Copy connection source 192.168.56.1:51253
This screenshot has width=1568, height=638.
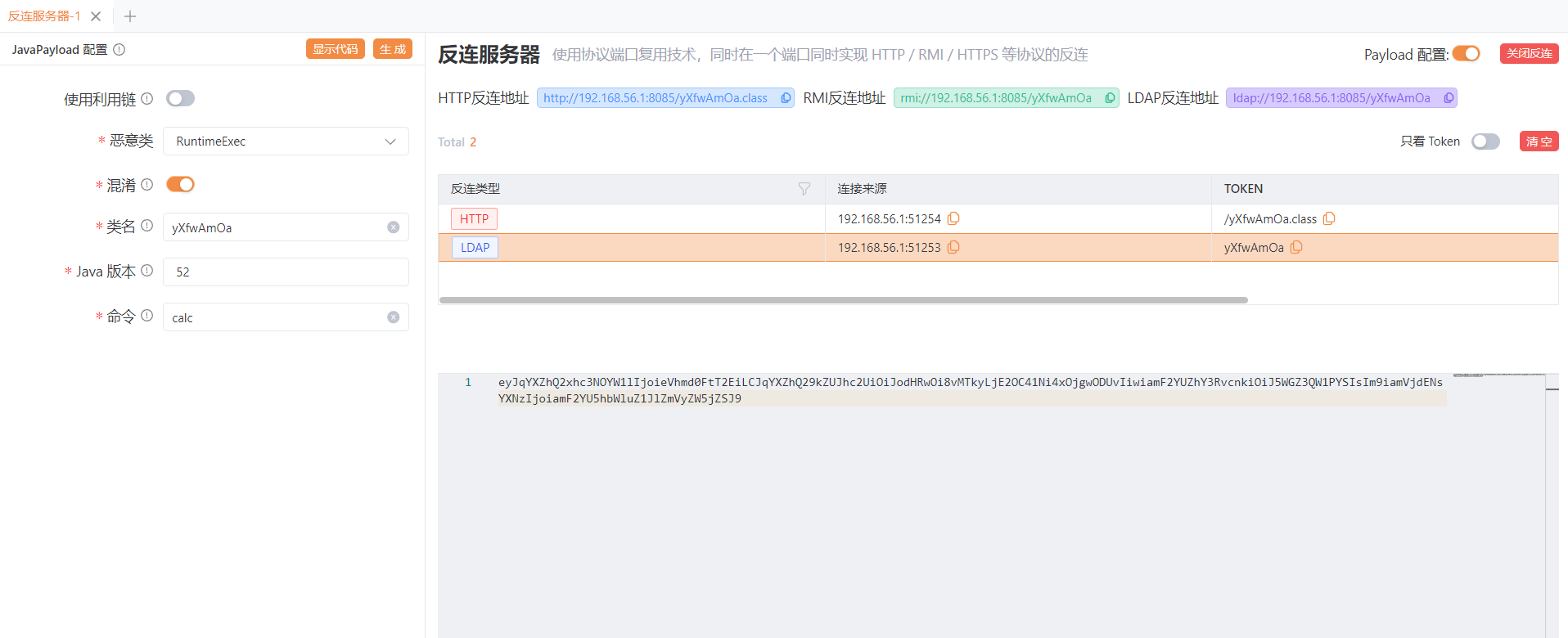pos(953,248)
